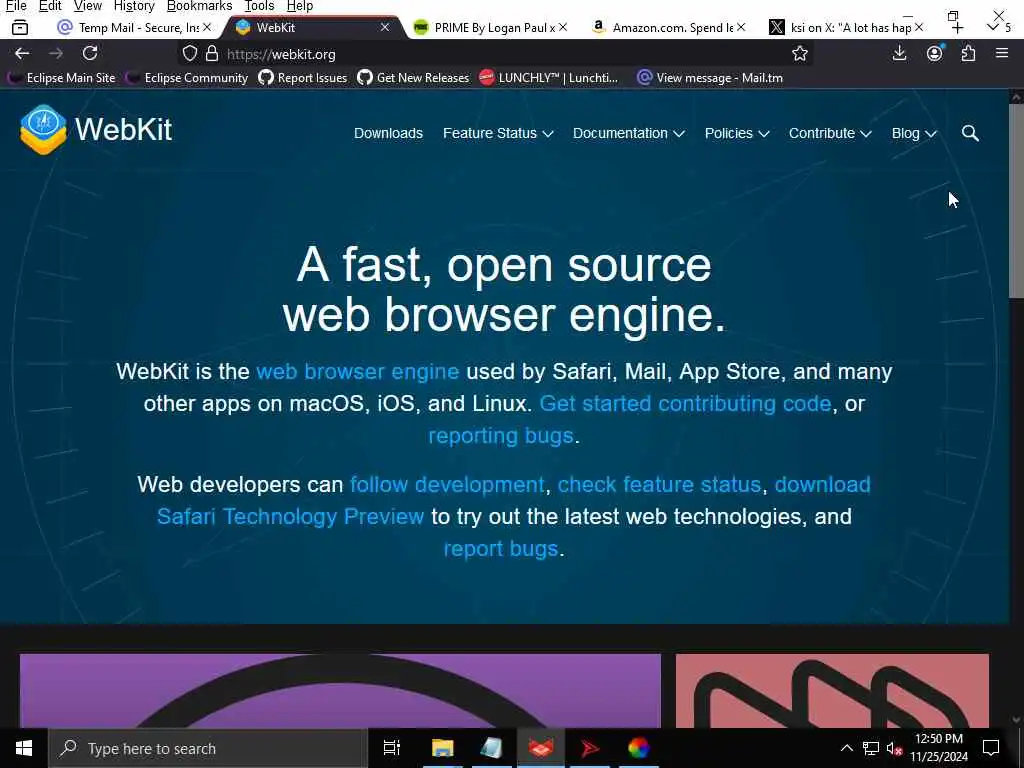This screenshot has width=1024, height=768.
Task: Go back using the browser back arrow
Action: coord(22,54)
